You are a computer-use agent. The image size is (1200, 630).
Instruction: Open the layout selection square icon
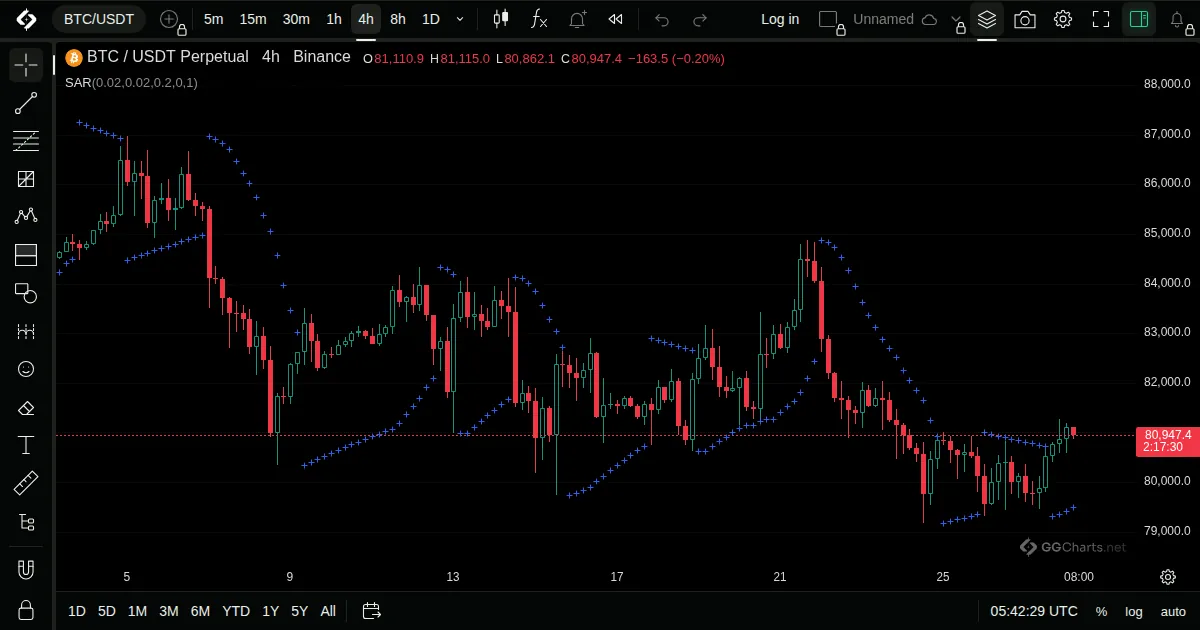pos(828,19)
